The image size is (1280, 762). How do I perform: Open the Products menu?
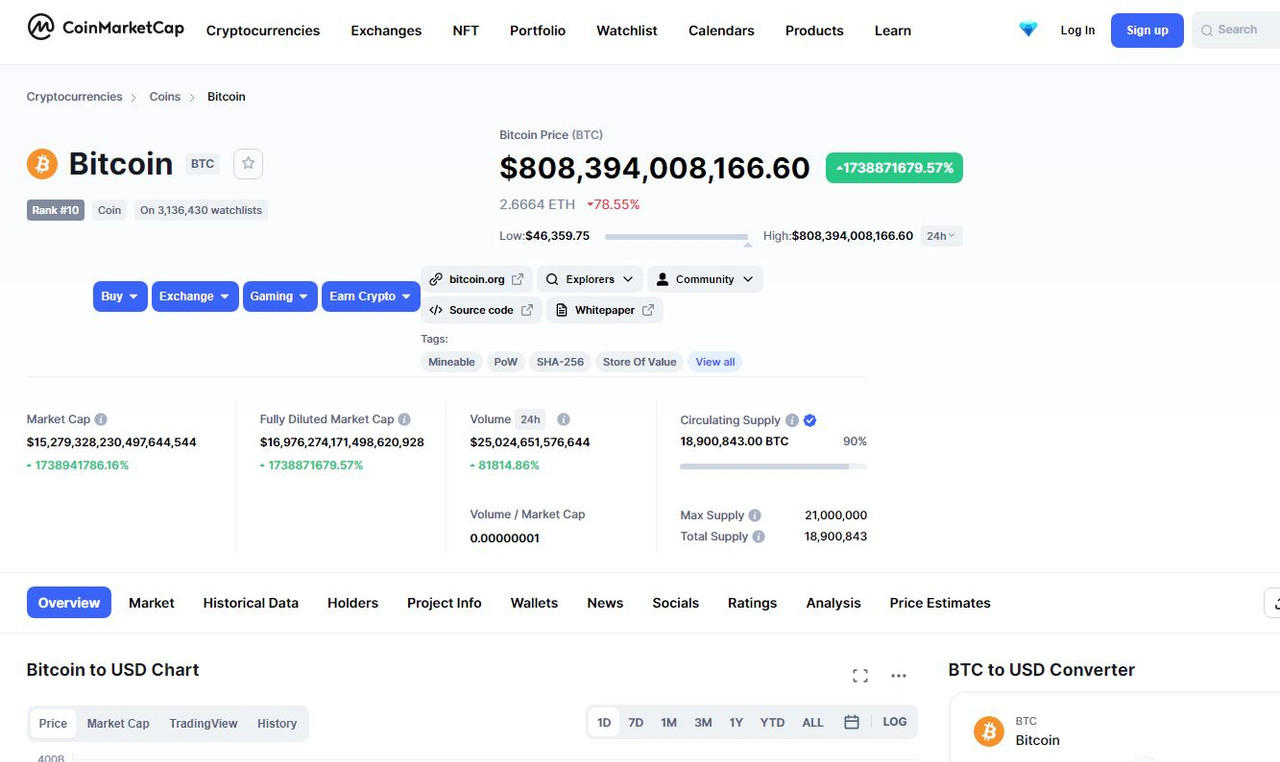(x=814, y=31)
